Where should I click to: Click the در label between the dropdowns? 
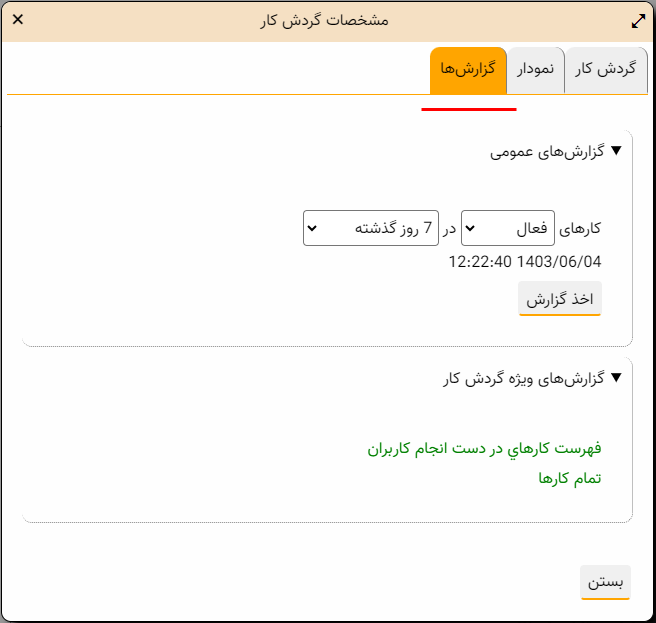click(450, 229)
